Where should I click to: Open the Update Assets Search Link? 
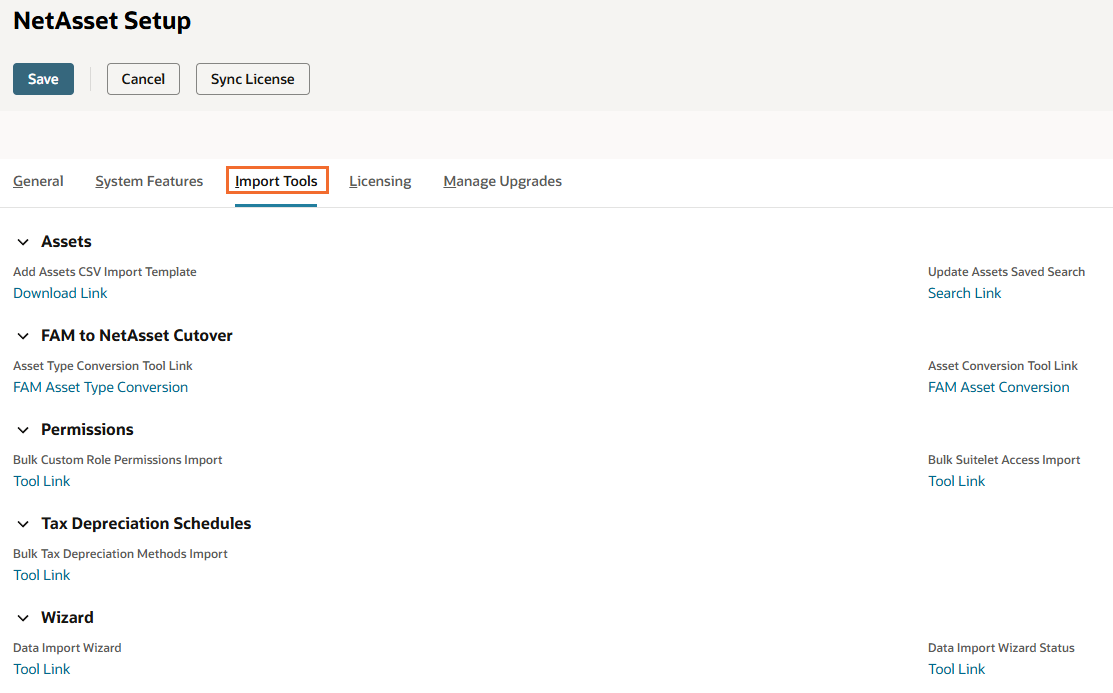point(964,293)
